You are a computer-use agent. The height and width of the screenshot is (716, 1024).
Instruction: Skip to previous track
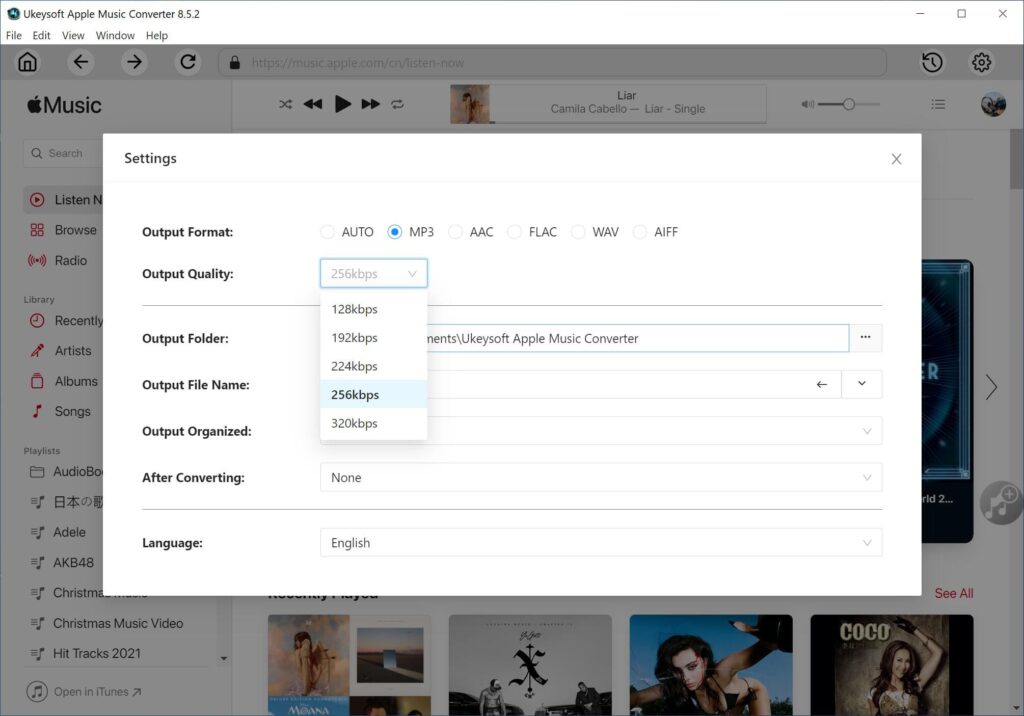pos(313,104)
